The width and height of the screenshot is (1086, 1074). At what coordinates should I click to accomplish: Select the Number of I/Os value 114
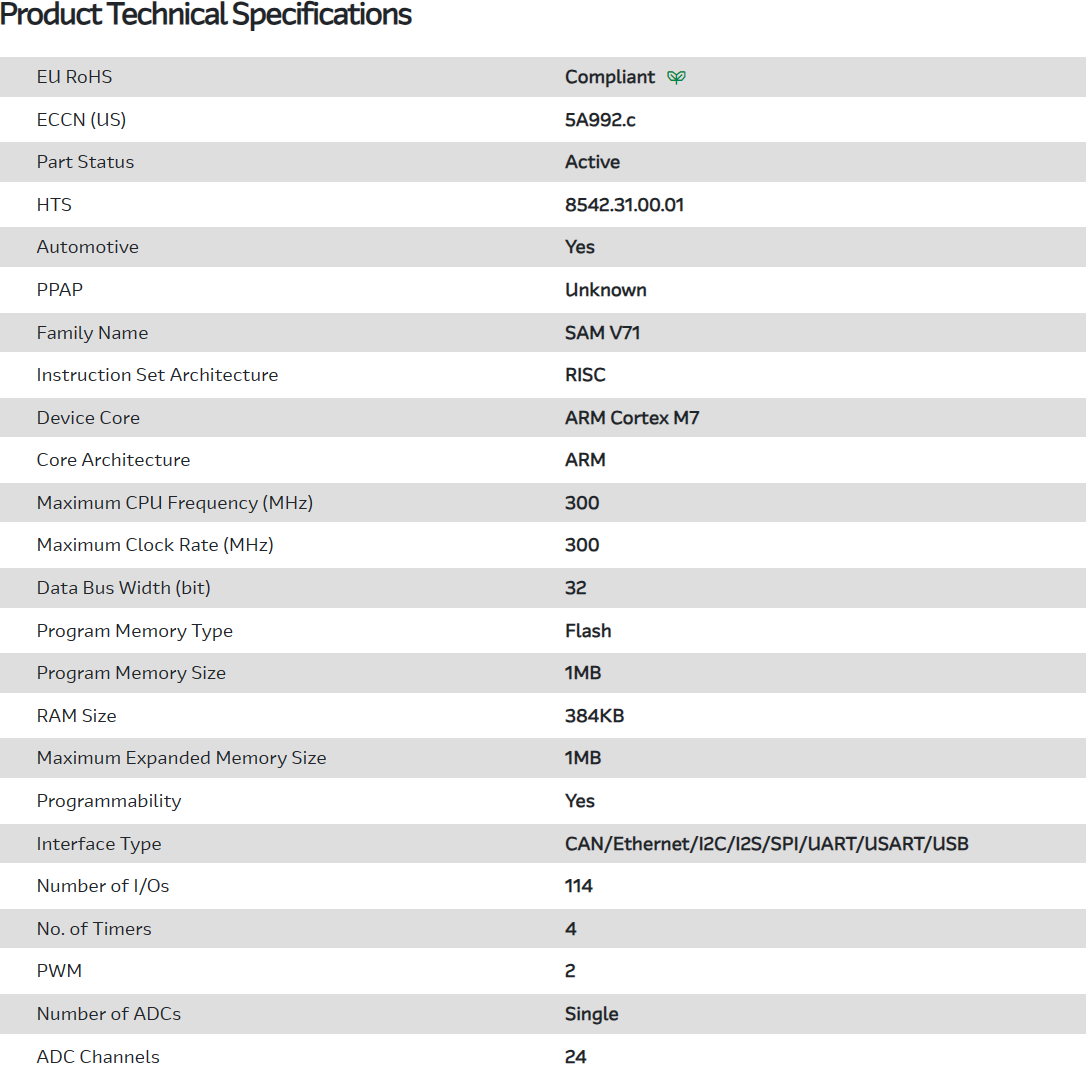coord(579,886)
